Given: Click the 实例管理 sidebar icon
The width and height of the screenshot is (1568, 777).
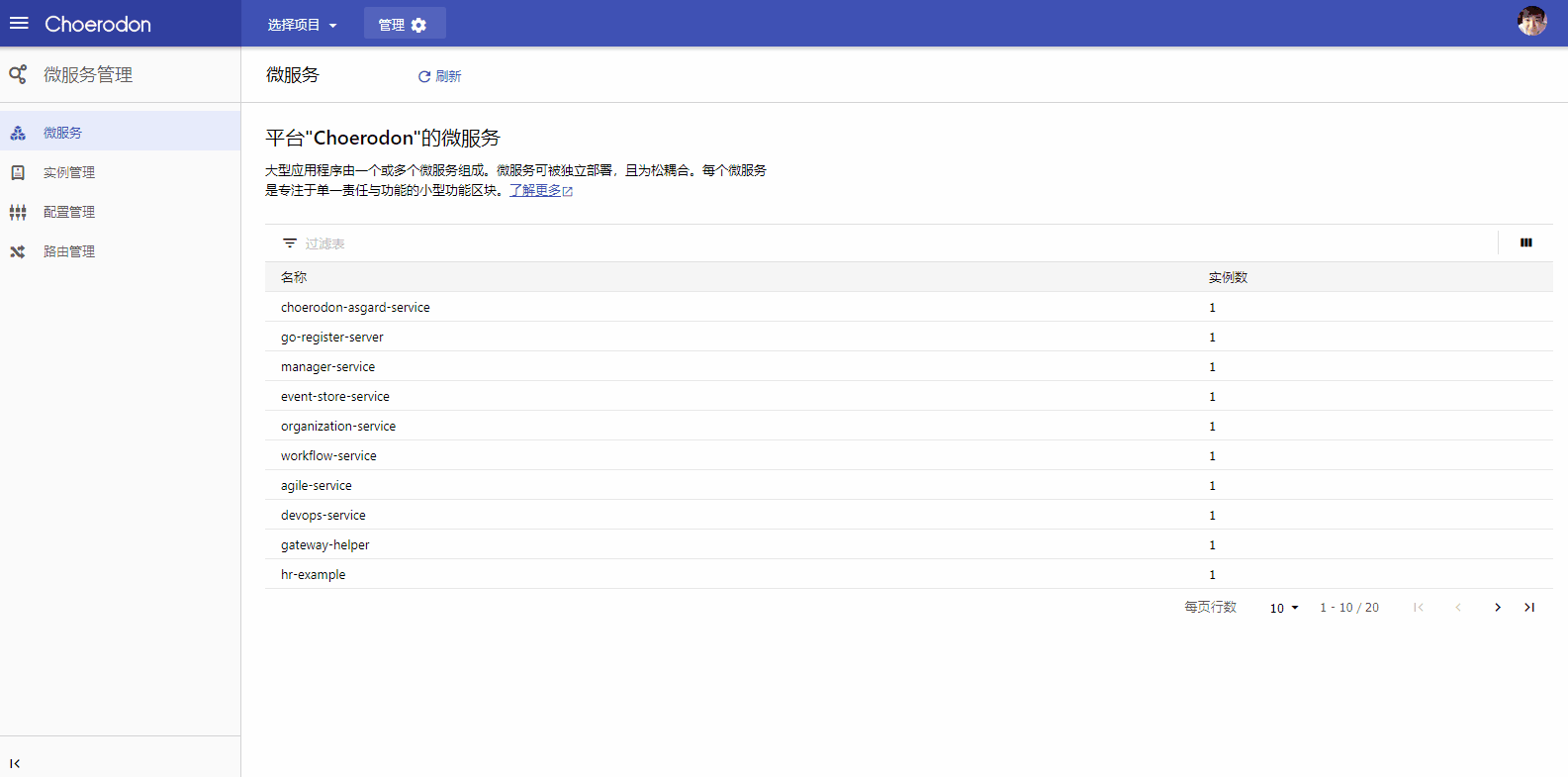Looking at the screenshot, I should (18, 172).
